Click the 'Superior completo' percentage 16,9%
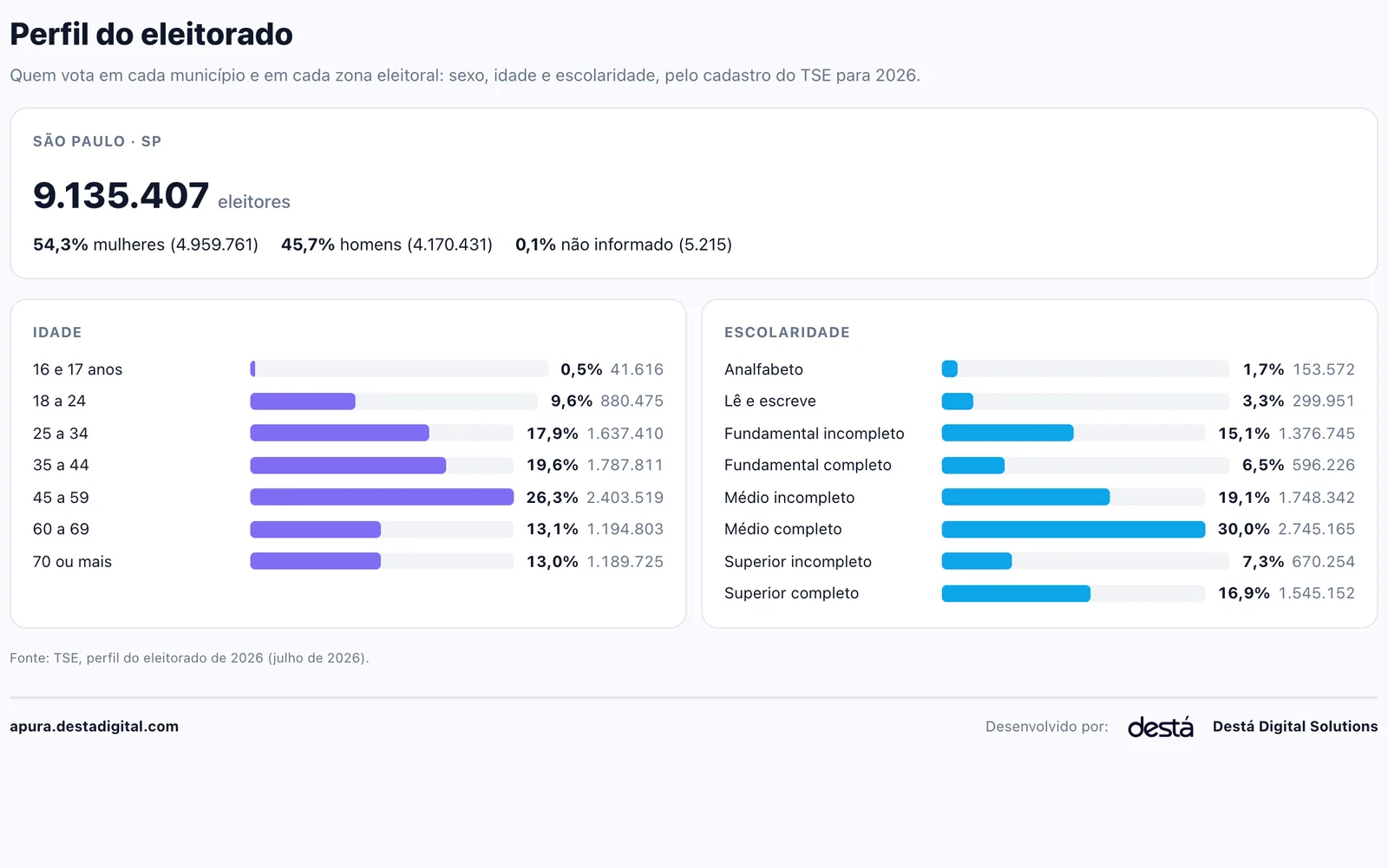This screenshot has height=868, width=1388. (x=1243, y=593)
